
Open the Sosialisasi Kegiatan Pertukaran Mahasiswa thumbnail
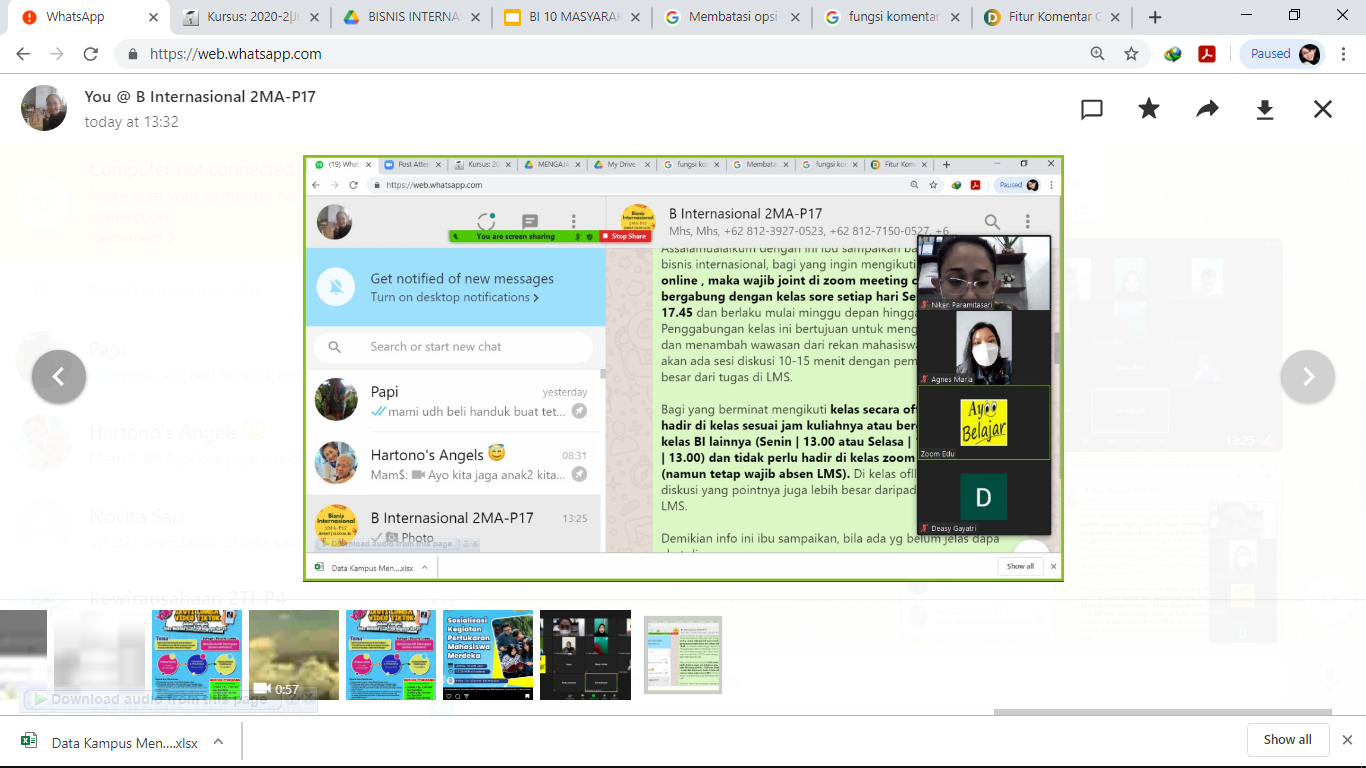(488, 655)
